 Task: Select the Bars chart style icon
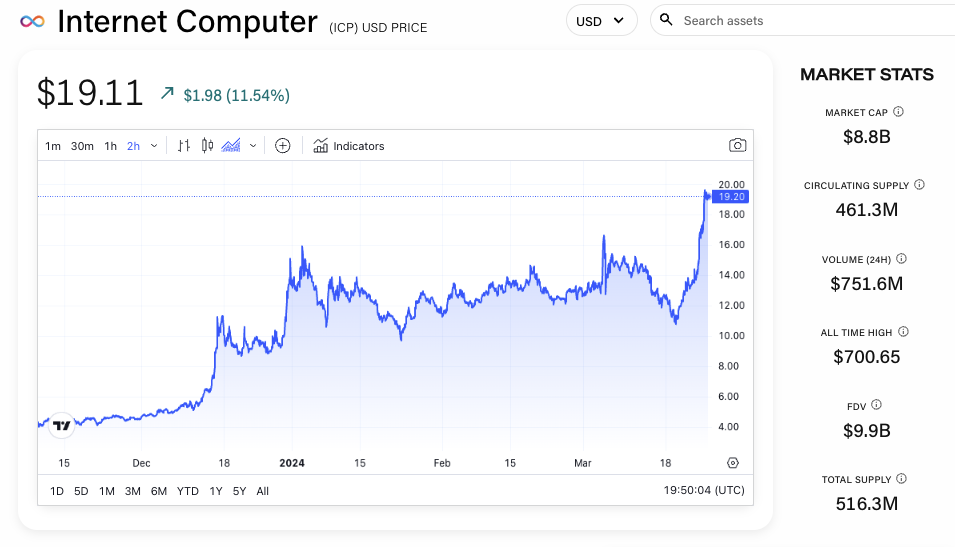[183, 146]
